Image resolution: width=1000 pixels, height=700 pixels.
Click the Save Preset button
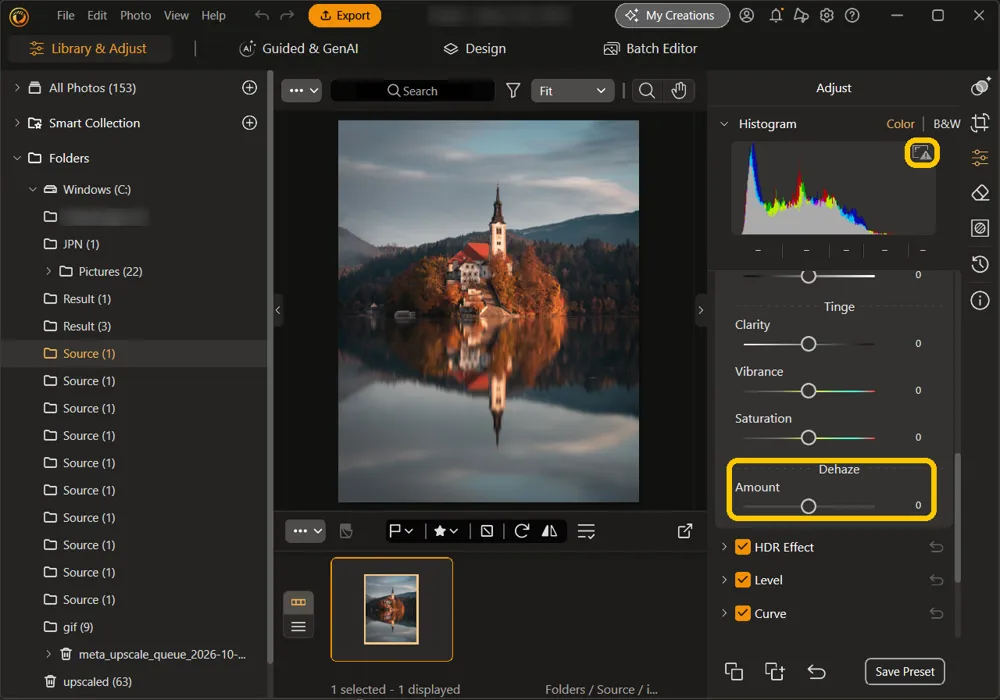[x=904, y=671]
